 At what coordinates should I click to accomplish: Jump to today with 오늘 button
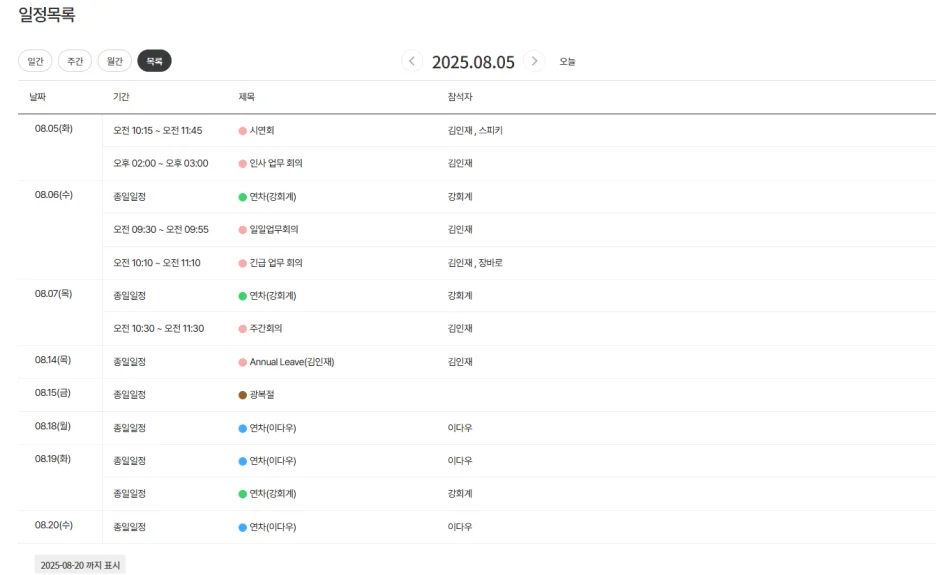[x=567, y=62]
